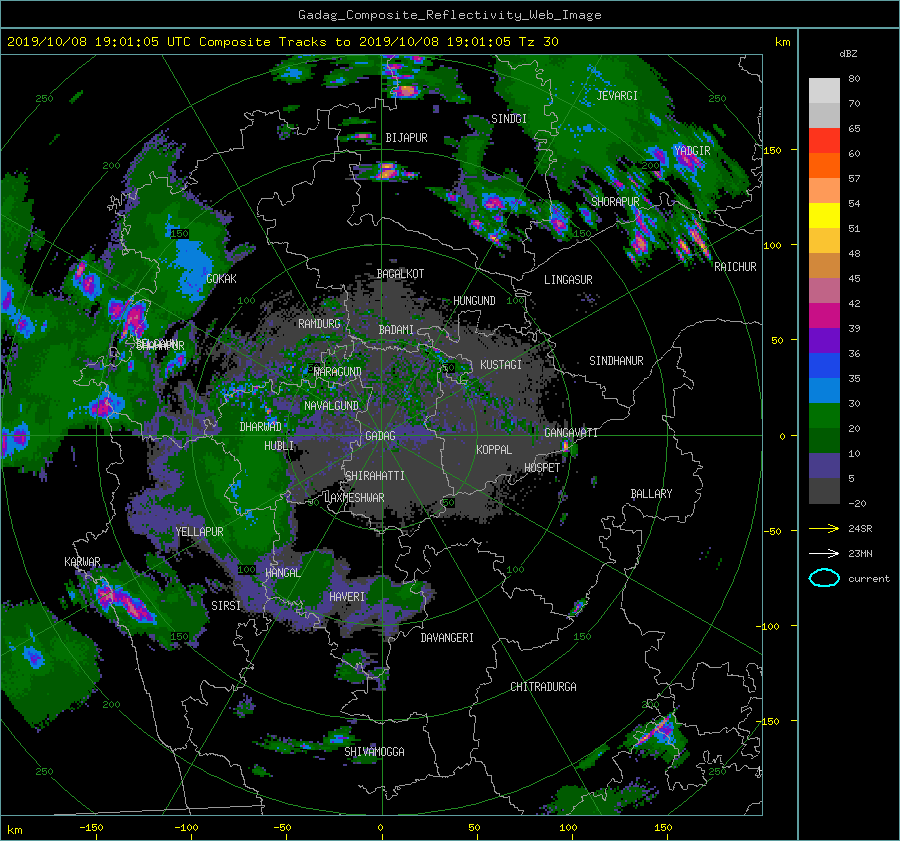Image resolution: width=900 pixels, height=841 pixels.
Task: Click the NAVALGUND city label
Action: pyautogui.click(x=331, y=406)
